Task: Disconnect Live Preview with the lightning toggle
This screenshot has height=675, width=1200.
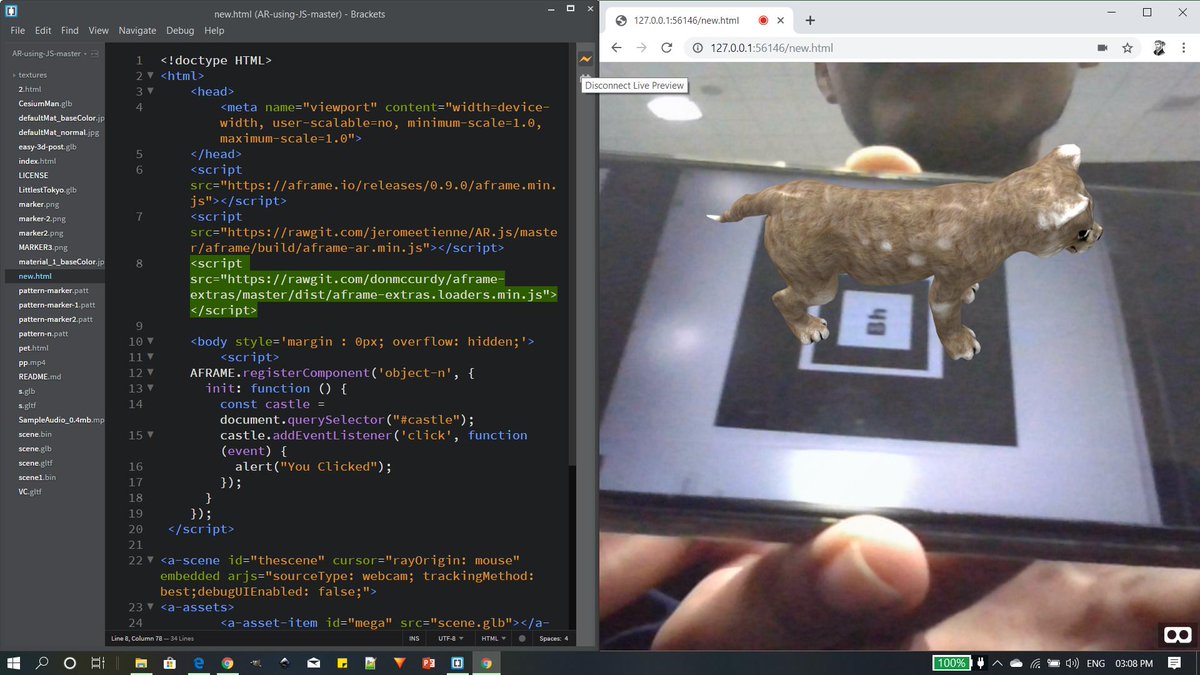Action: point(585,60)
